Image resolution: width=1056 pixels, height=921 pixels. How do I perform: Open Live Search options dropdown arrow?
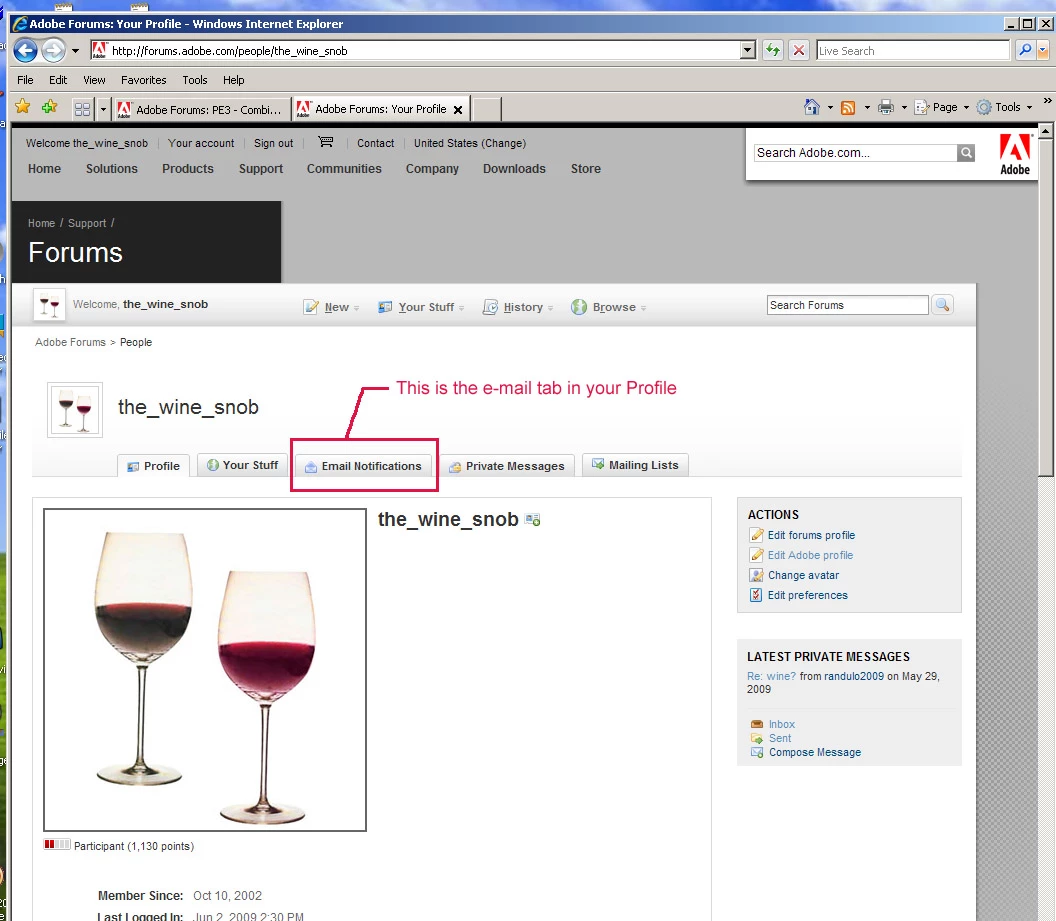click(x=1043, y=50)
